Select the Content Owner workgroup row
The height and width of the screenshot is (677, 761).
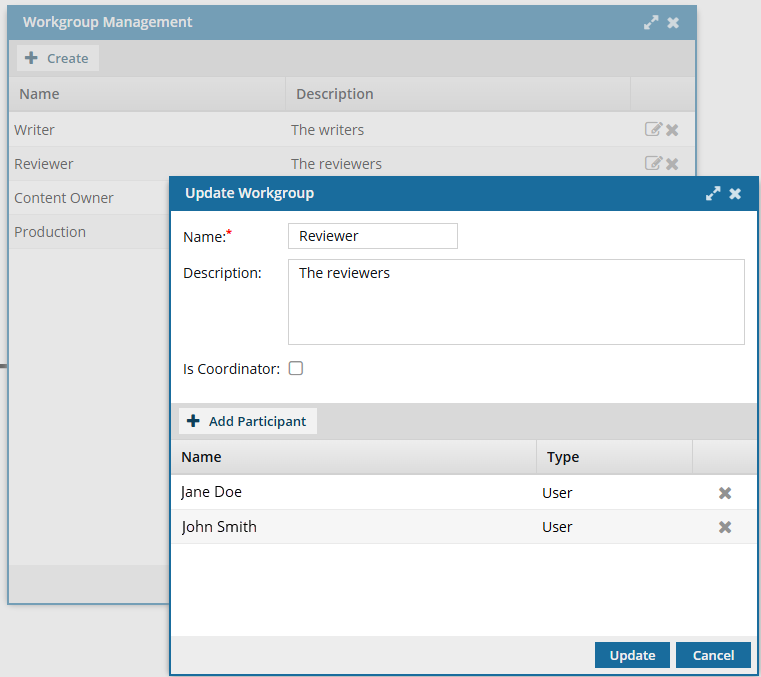64,198
